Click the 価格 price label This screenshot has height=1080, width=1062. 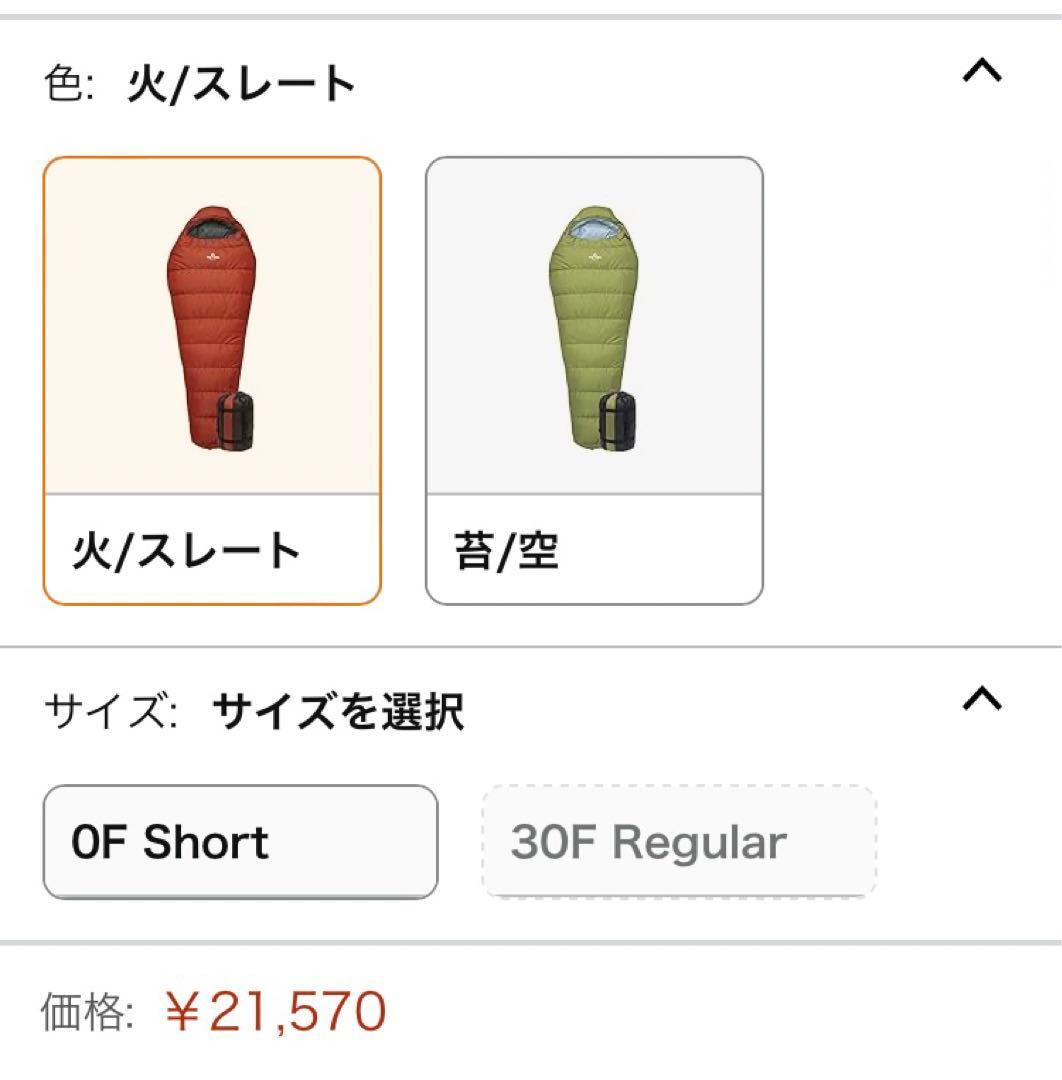[x=93, y=1014]
